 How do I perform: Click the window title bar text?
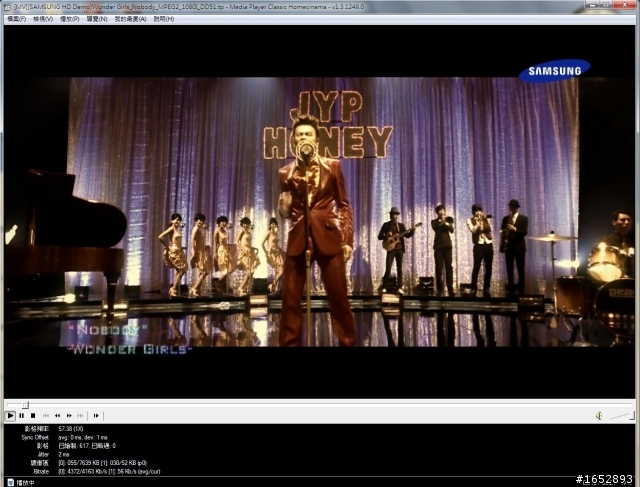tap(189, 7)
